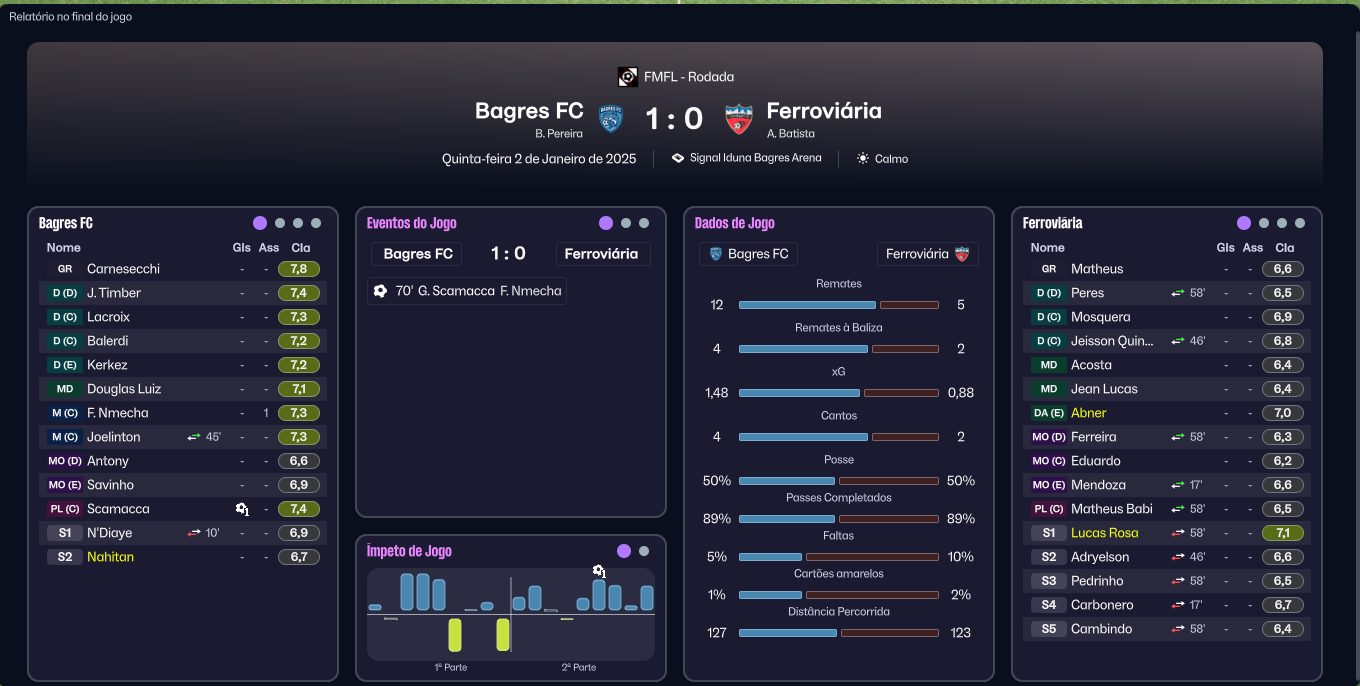
Task: Click the FMFL competition logo icon
Action: (628, 77)
